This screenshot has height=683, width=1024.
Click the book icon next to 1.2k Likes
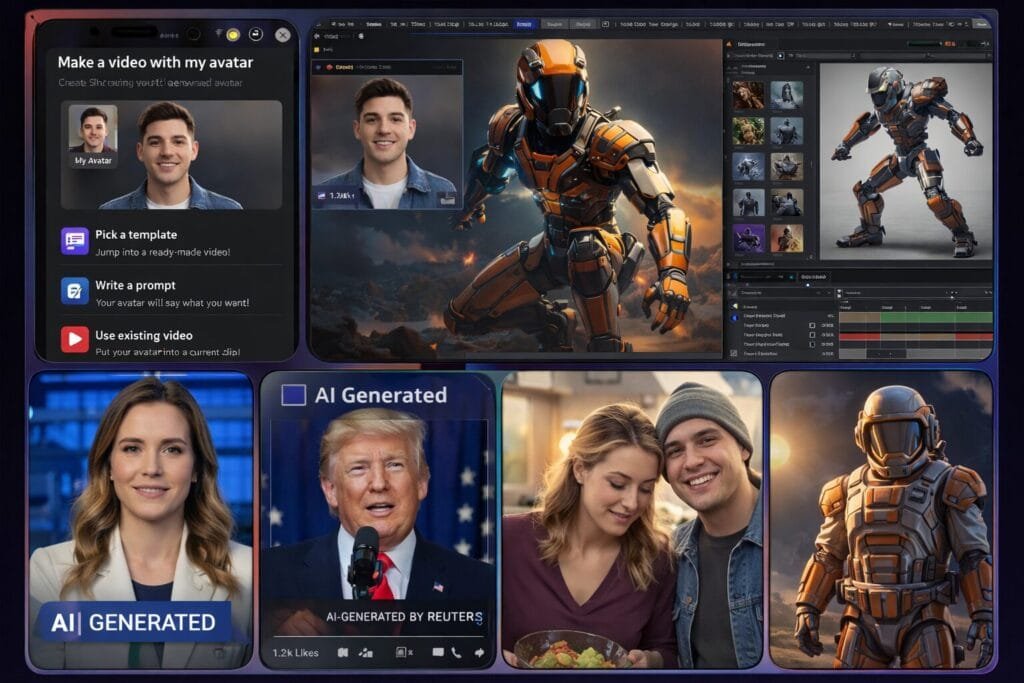[x=343, y=652]
